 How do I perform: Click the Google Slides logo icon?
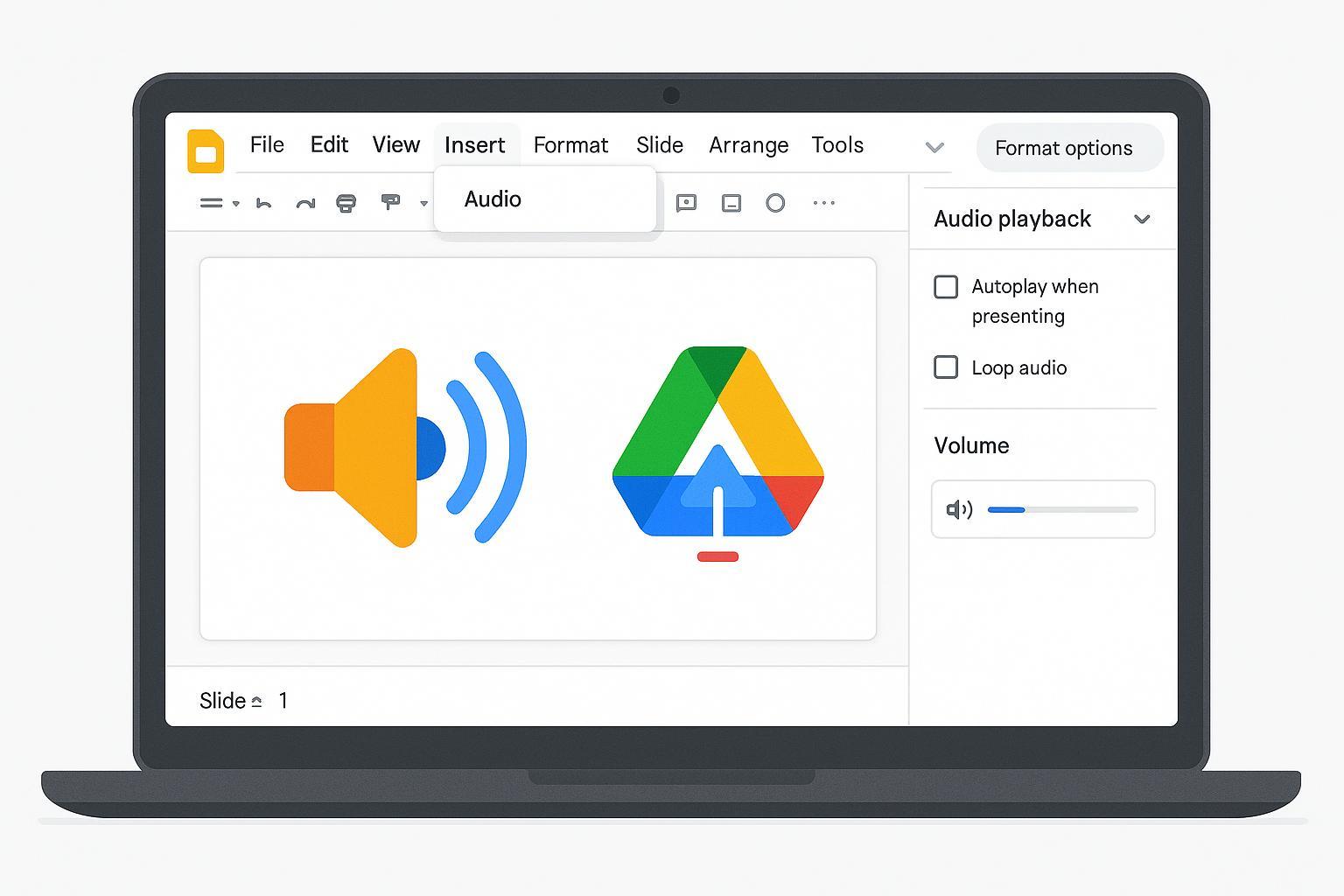point(206,150)
